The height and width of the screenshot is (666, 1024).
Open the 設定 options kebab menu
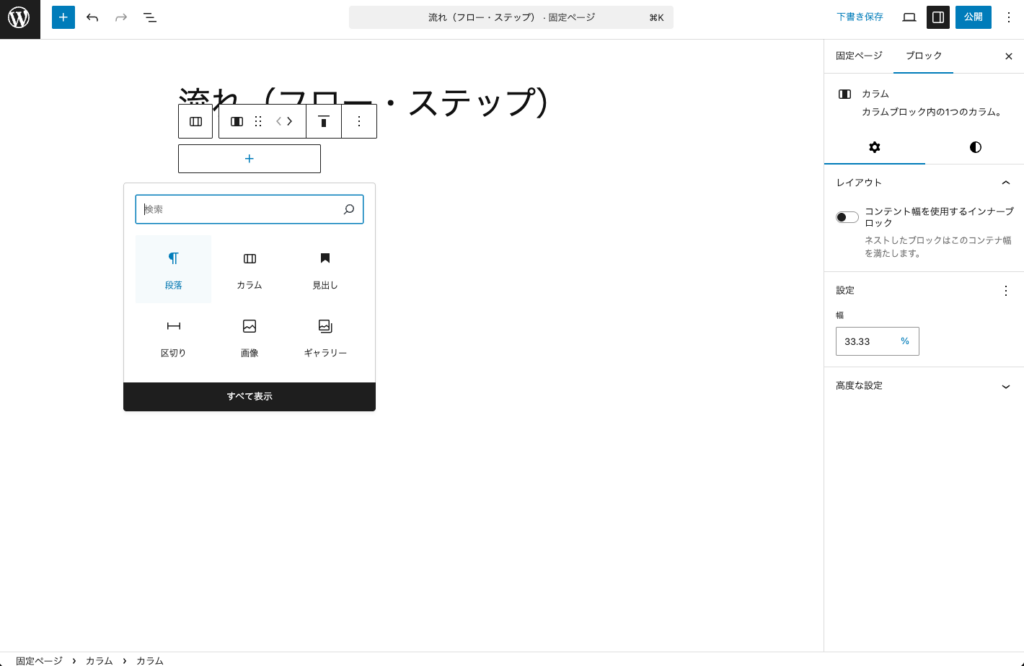click(1008, 290)
